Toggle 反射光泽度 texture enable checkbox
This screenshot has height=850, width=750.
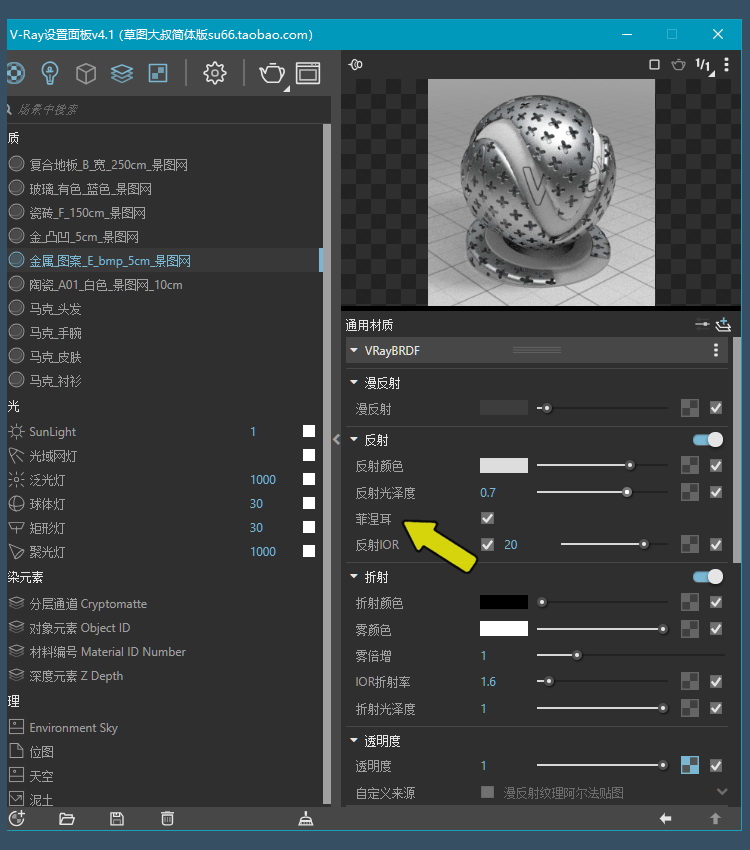pyautogui.click(x=716, y=492)
